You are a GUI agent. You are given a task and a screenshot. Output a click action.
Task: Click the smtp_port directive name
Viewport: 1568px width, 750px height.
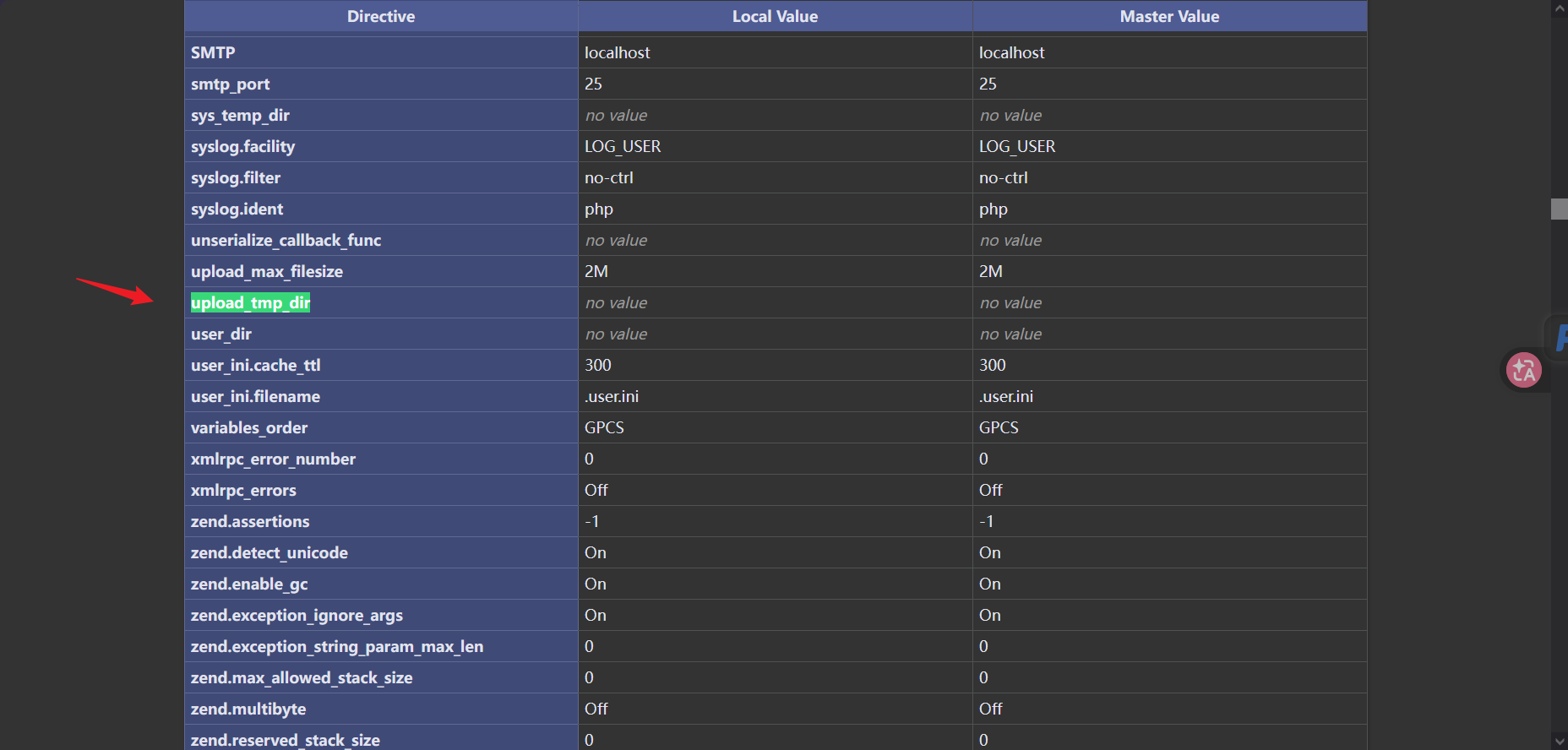[230, 84]
